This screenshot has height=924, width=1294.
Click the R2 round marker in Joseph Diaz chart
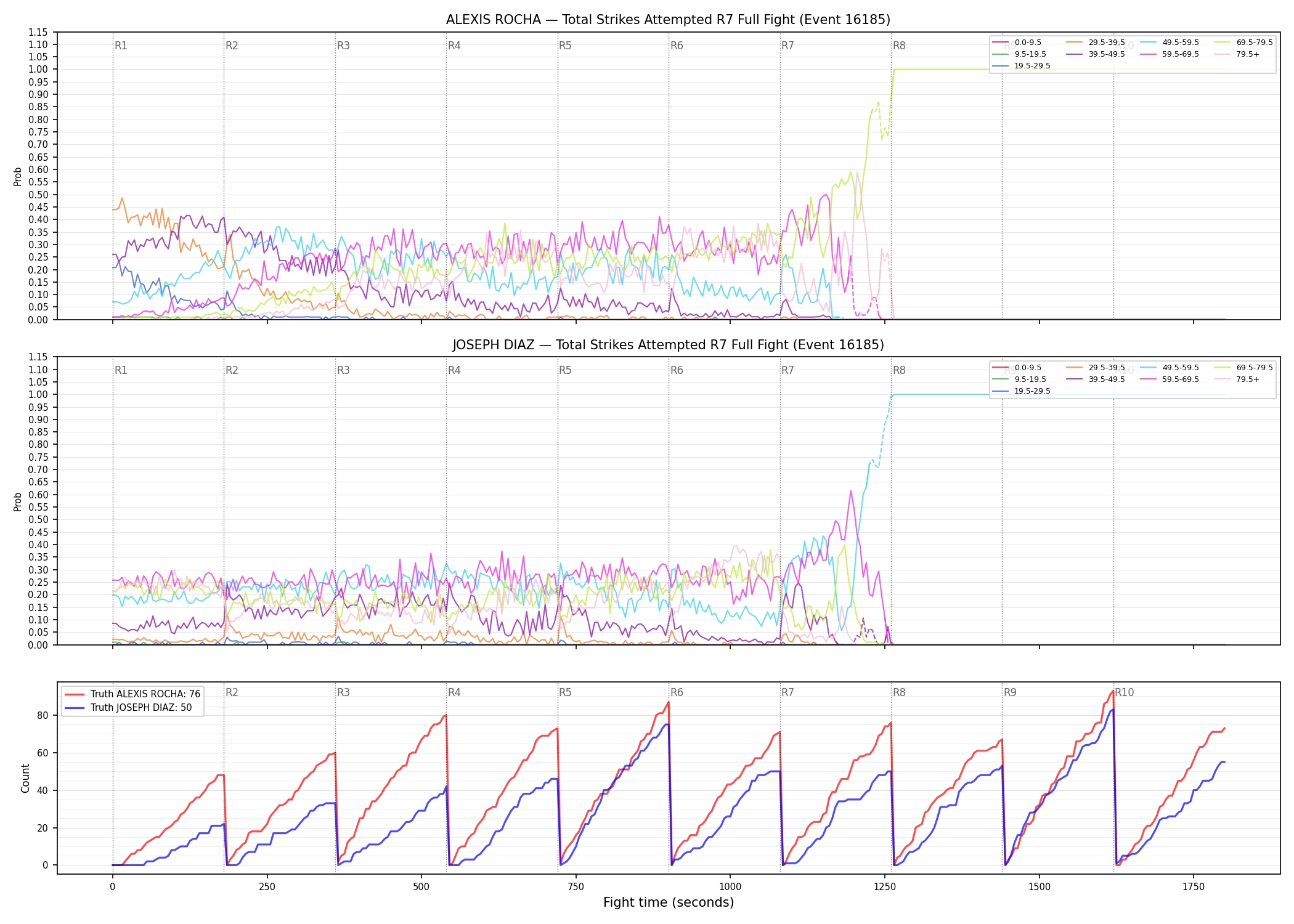(232, 370)
